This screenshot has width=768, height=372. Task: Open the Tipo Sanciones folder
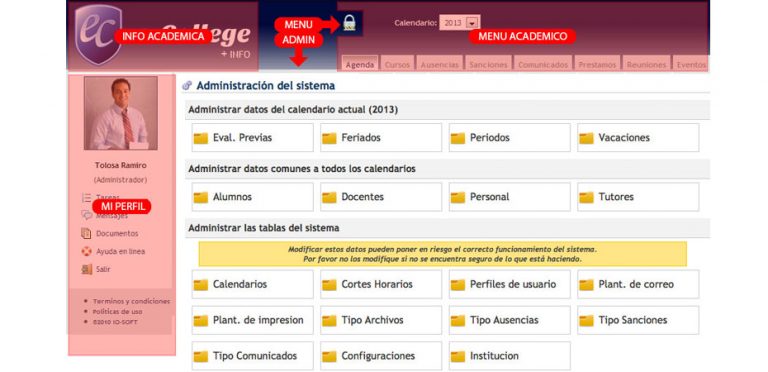(638, 320)
